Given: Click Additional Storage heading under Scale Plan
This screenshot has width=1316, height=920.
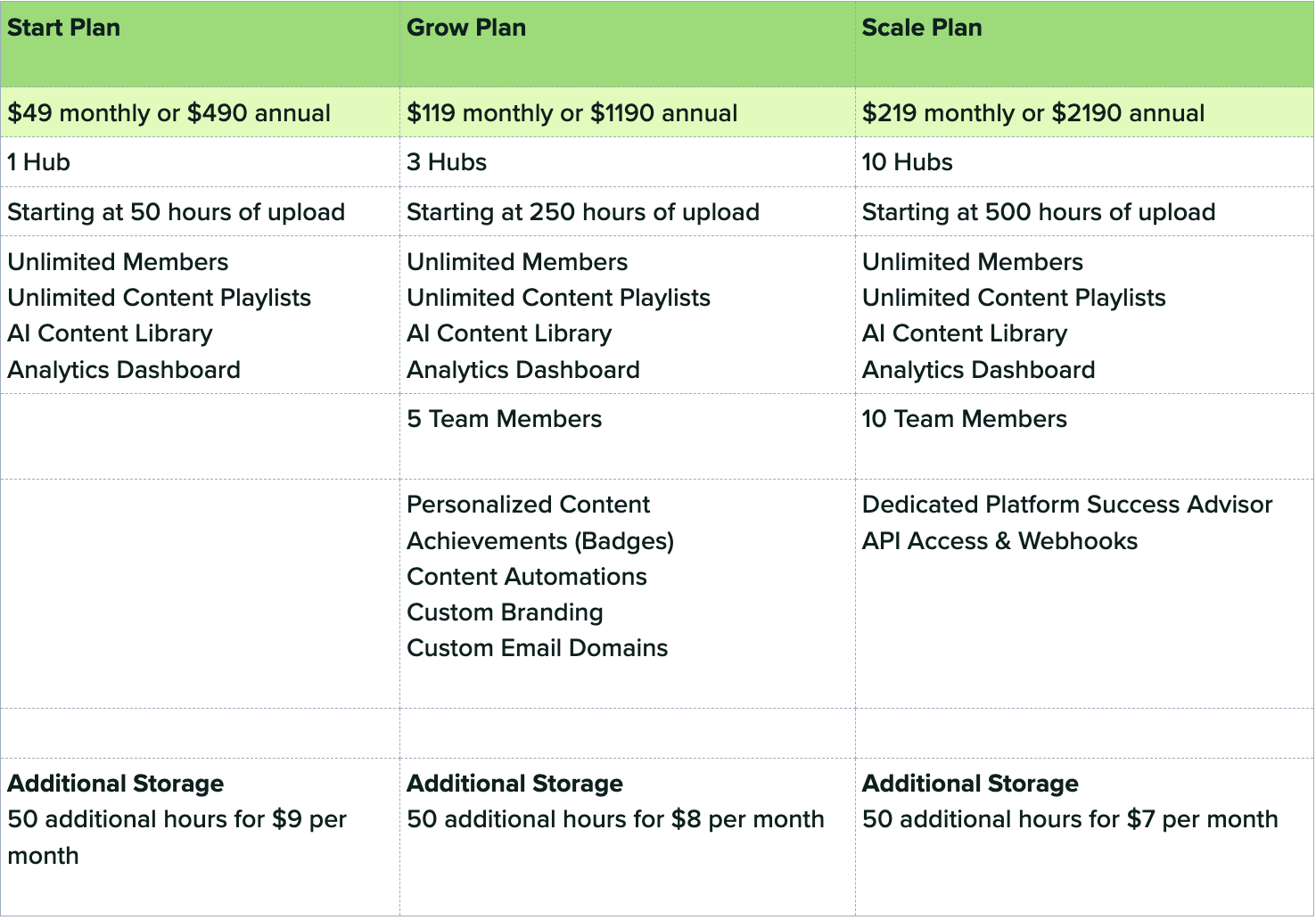Looking at the screenshot, I should coord(970,784).
